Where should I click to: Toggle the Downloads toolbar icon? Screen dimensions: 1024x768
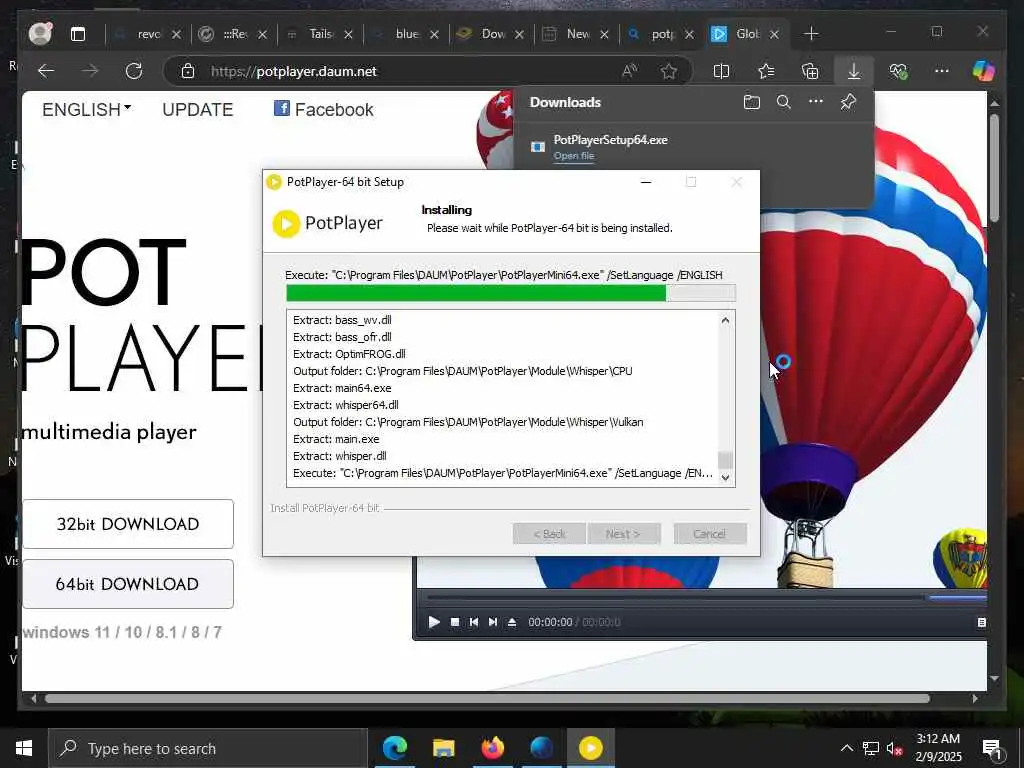[854, 71]
